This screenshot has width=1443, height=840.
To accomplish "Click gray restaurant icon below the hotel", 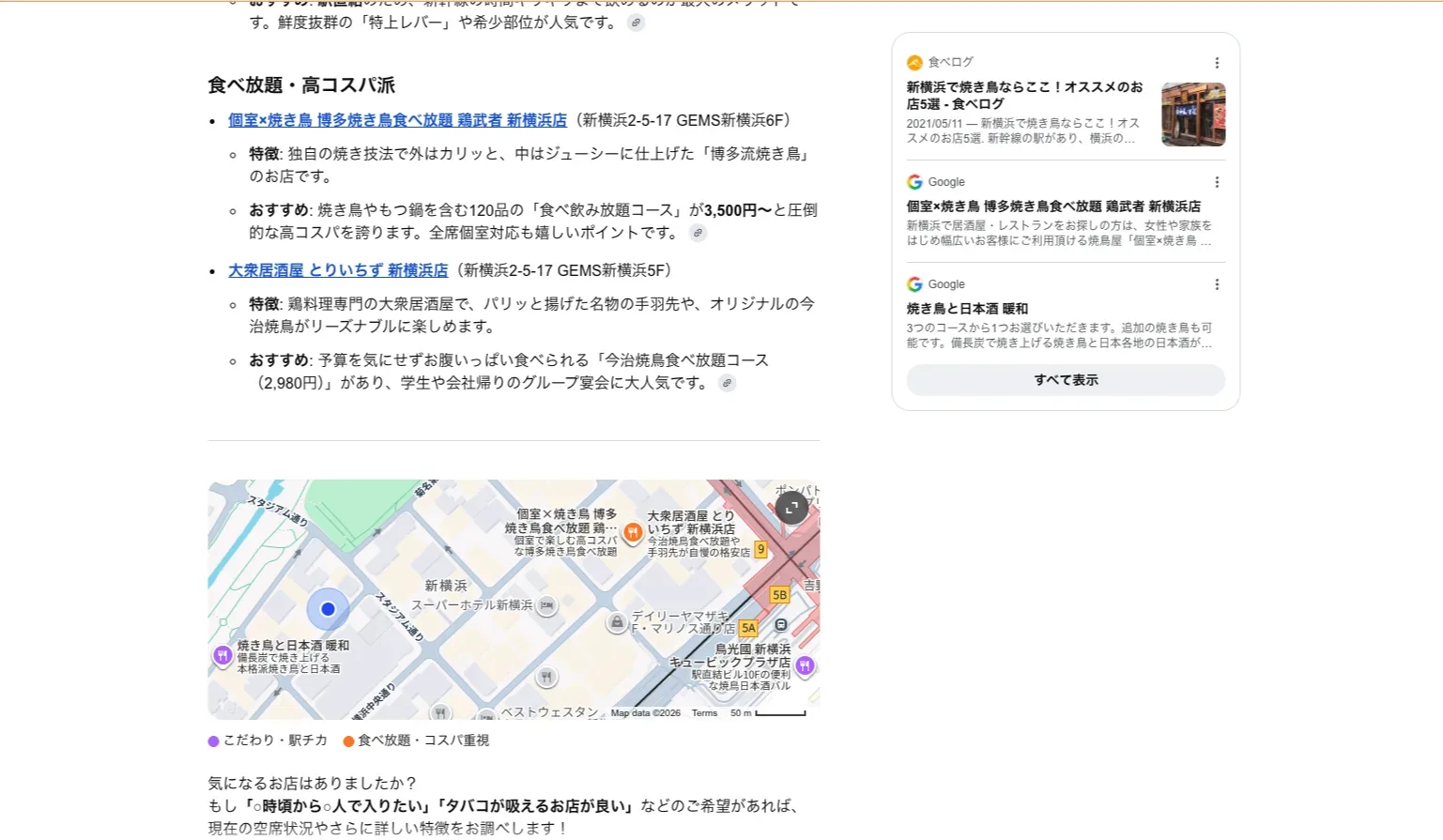I will point(546,677).
